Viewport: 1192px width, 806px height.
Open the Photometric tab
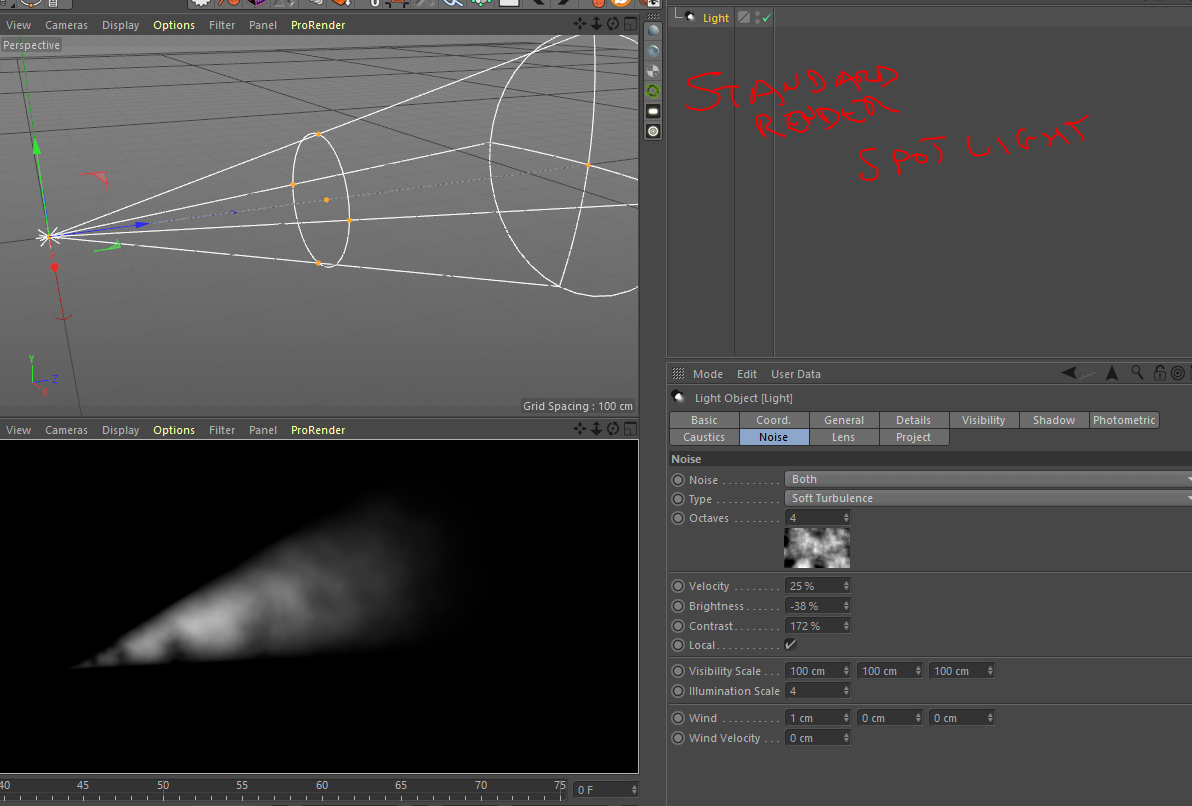click(x=1124, y=420)
